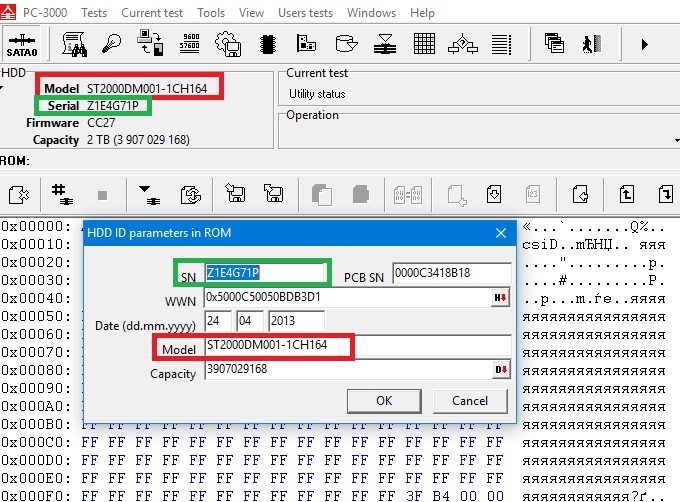680x502 pixels.
Task: Click the running man exit icon
Action: click(592, 44)
